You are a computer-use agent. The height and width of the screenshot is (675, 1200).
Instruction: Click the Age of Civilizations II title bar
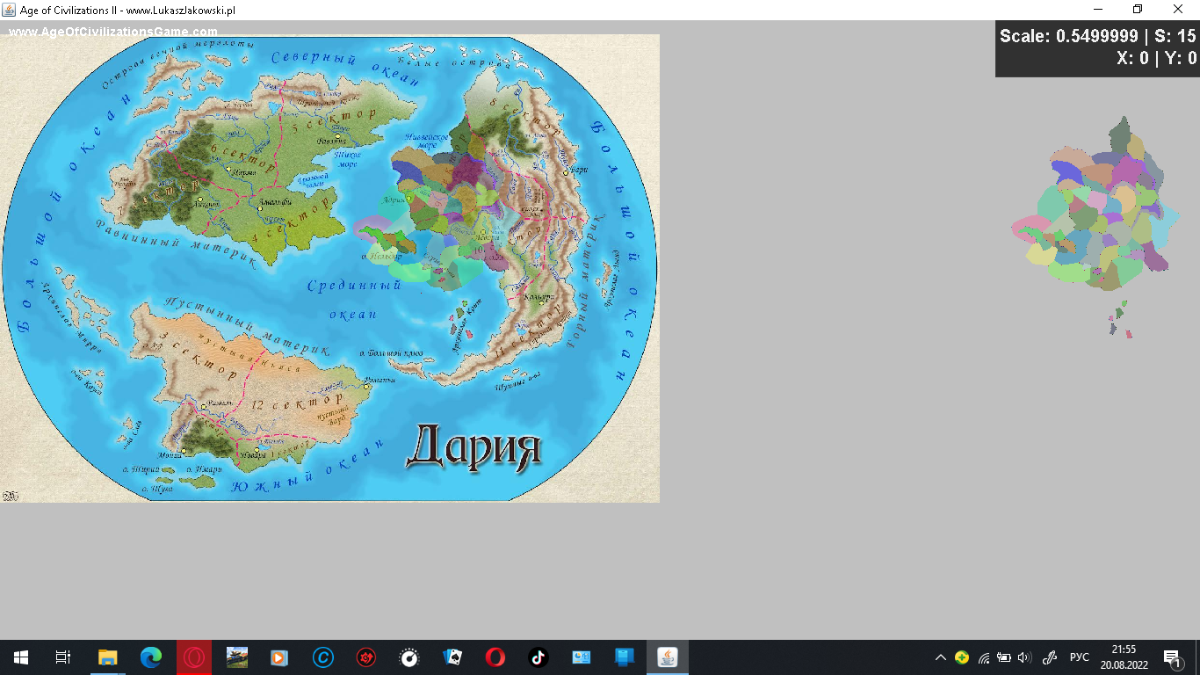600,10
